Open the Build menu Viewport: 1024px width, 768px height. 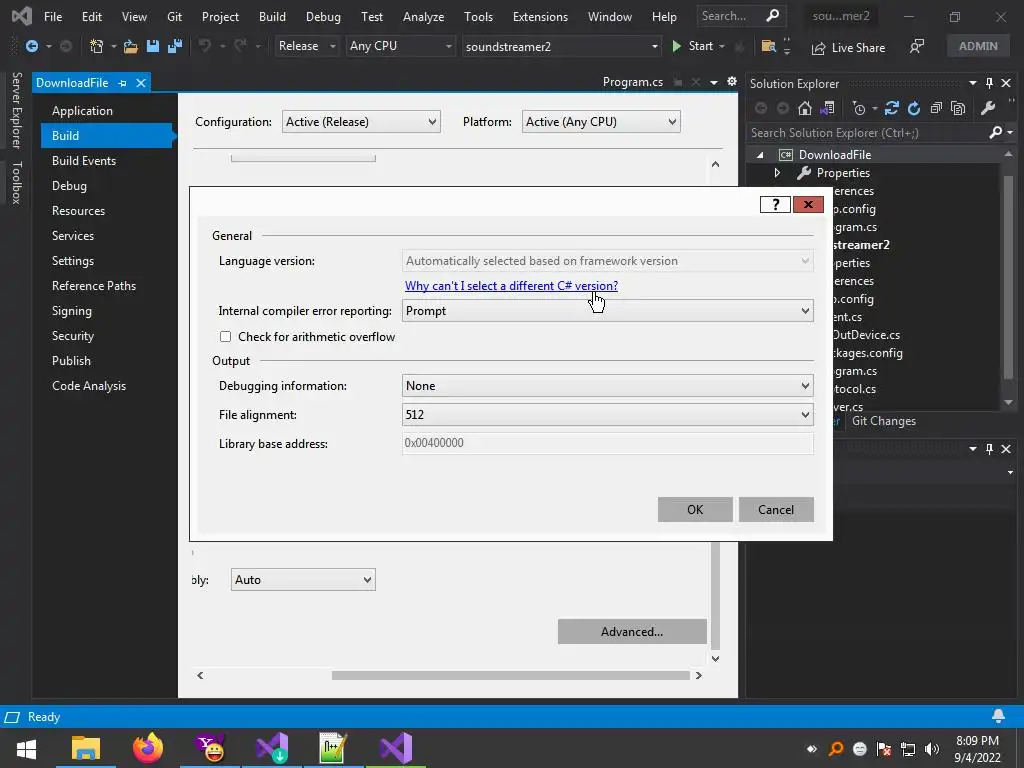272,17
